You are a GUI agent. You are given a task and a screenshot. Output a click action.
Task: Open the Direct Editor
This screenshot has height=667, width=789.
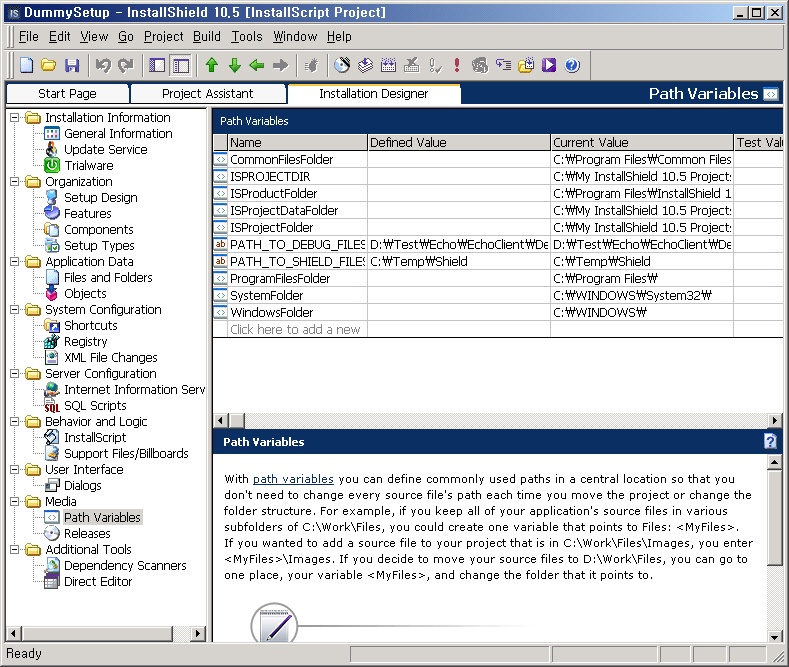point(98,582)
